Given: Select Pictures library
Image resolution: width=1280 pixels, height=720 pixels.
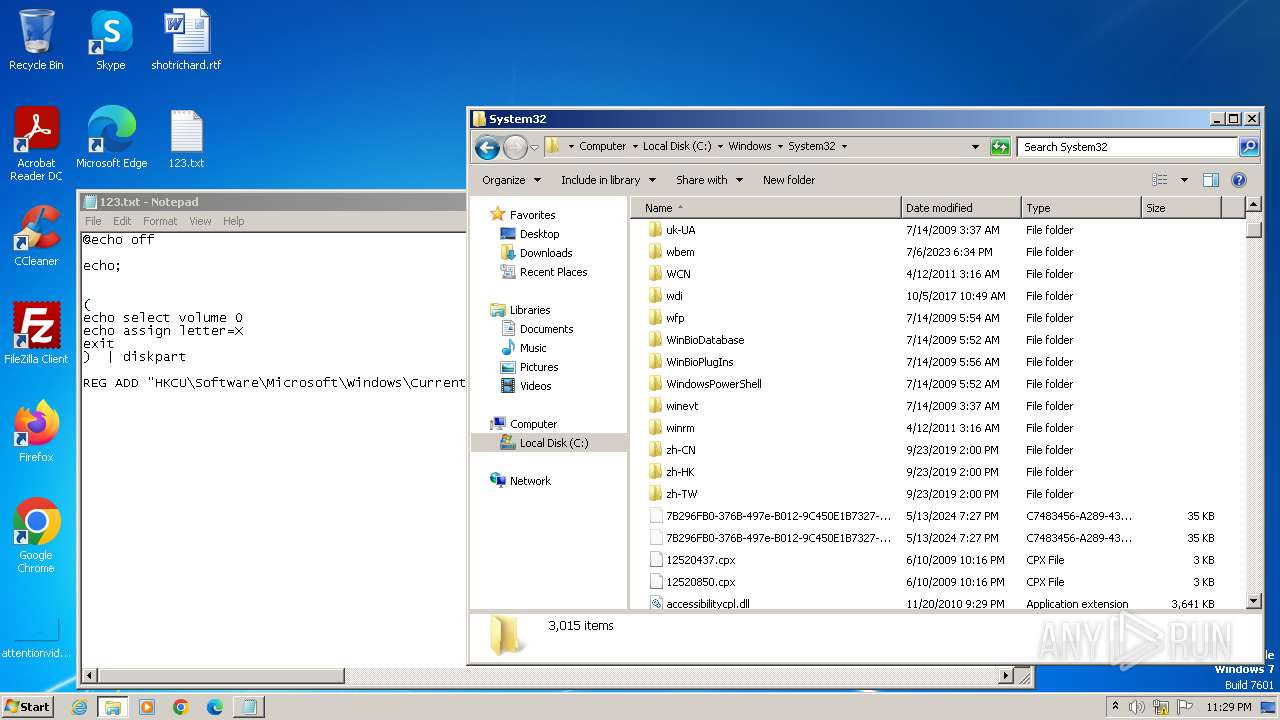Looking at the screenshot, I should point(539,367).
